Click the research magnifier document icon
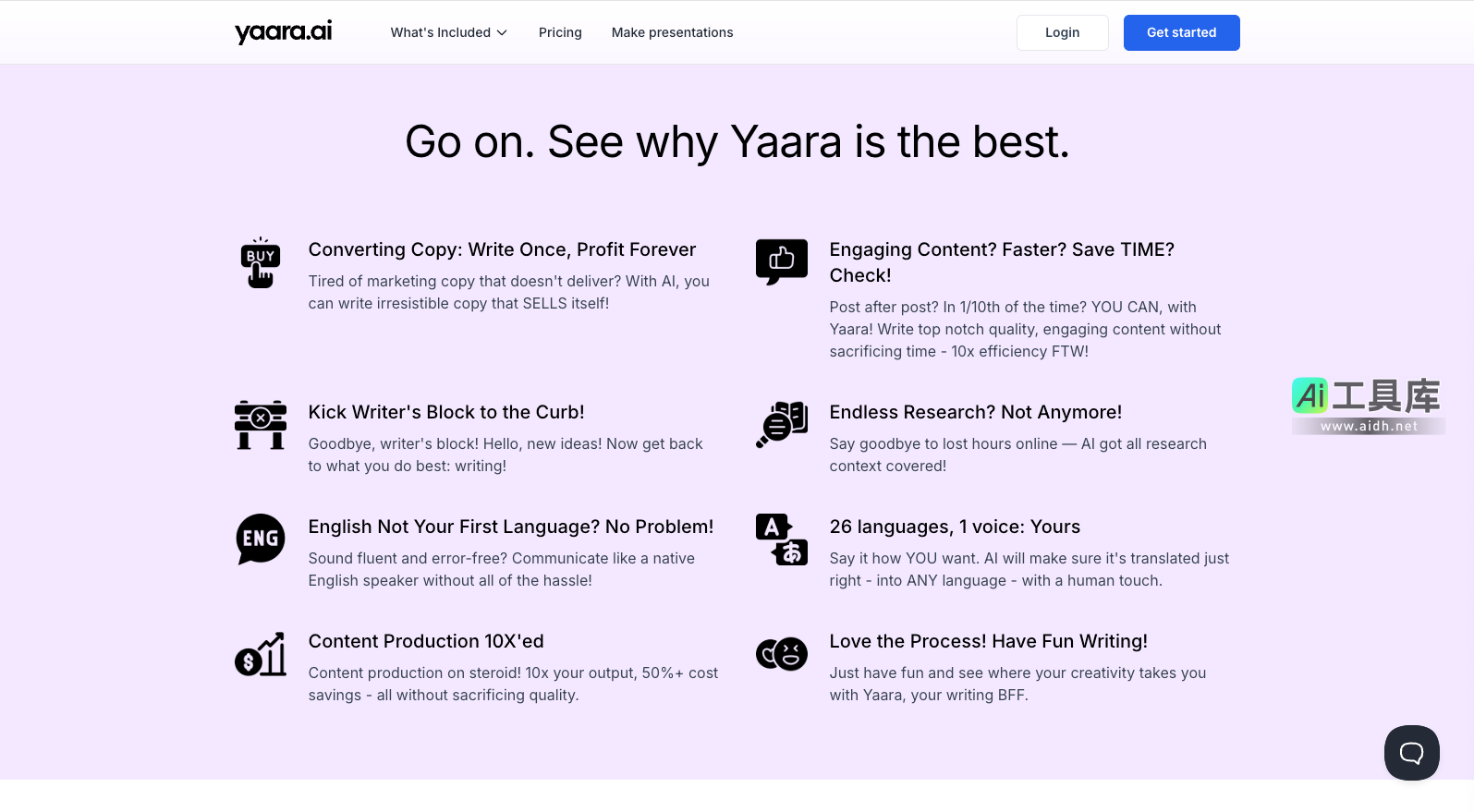 [781, 425]
